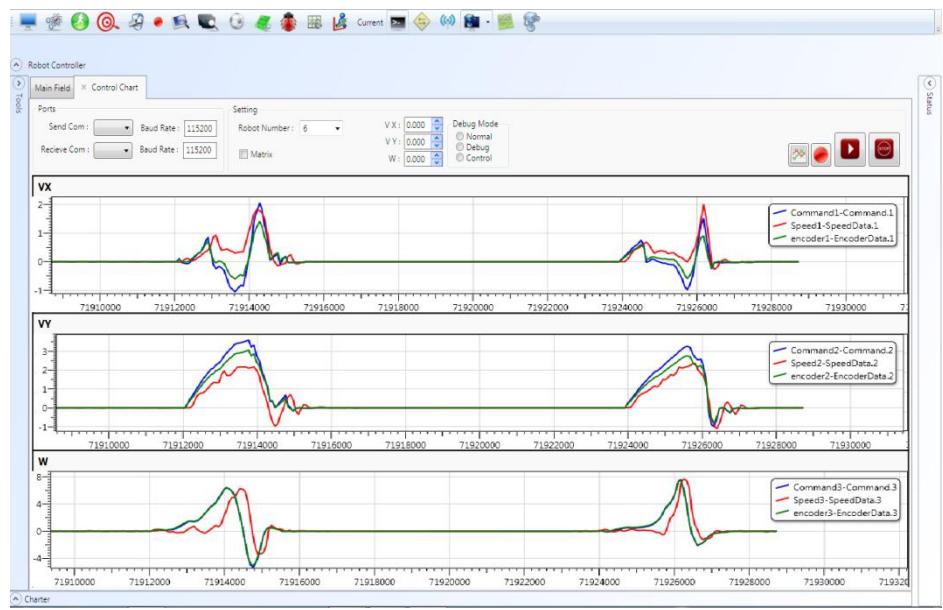Viewport: 943px width, 610px height.
Task: Click the dark red stop button
Action: tap(884, 149)
